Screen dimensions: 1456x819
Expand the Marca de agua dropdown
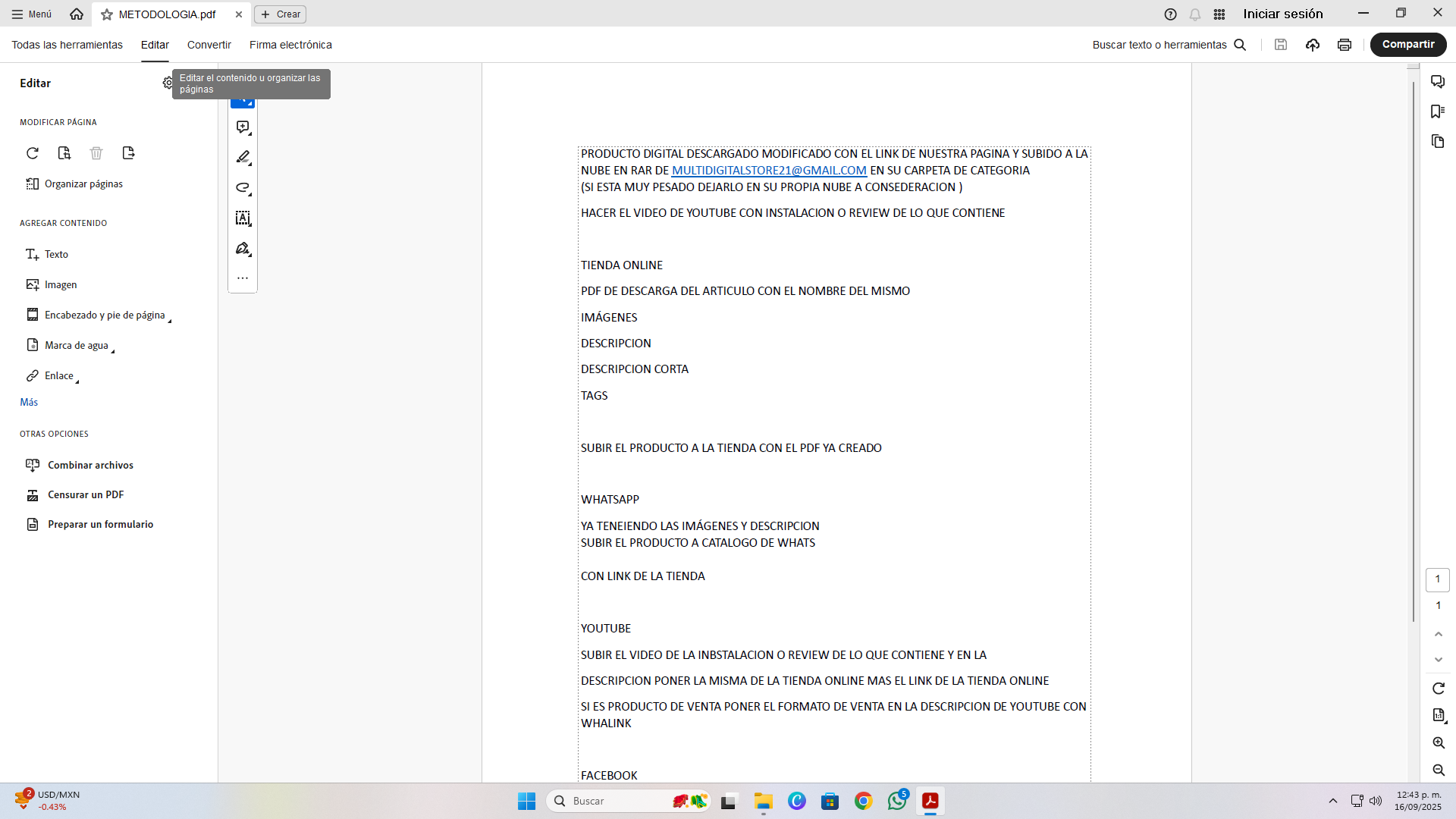77,345
